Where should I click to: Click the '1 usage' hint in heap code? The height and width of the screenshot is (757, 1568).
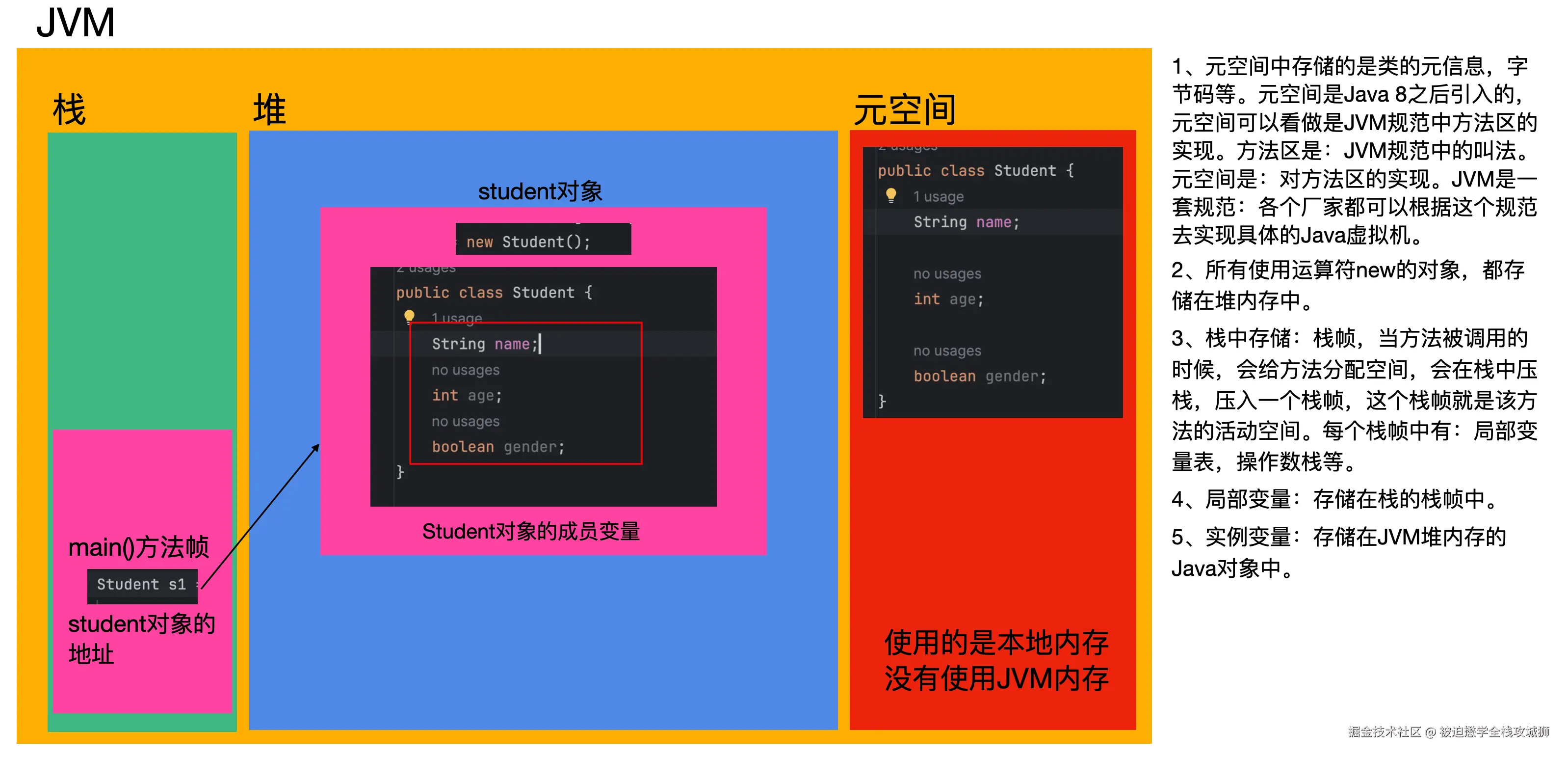[457, 318]
